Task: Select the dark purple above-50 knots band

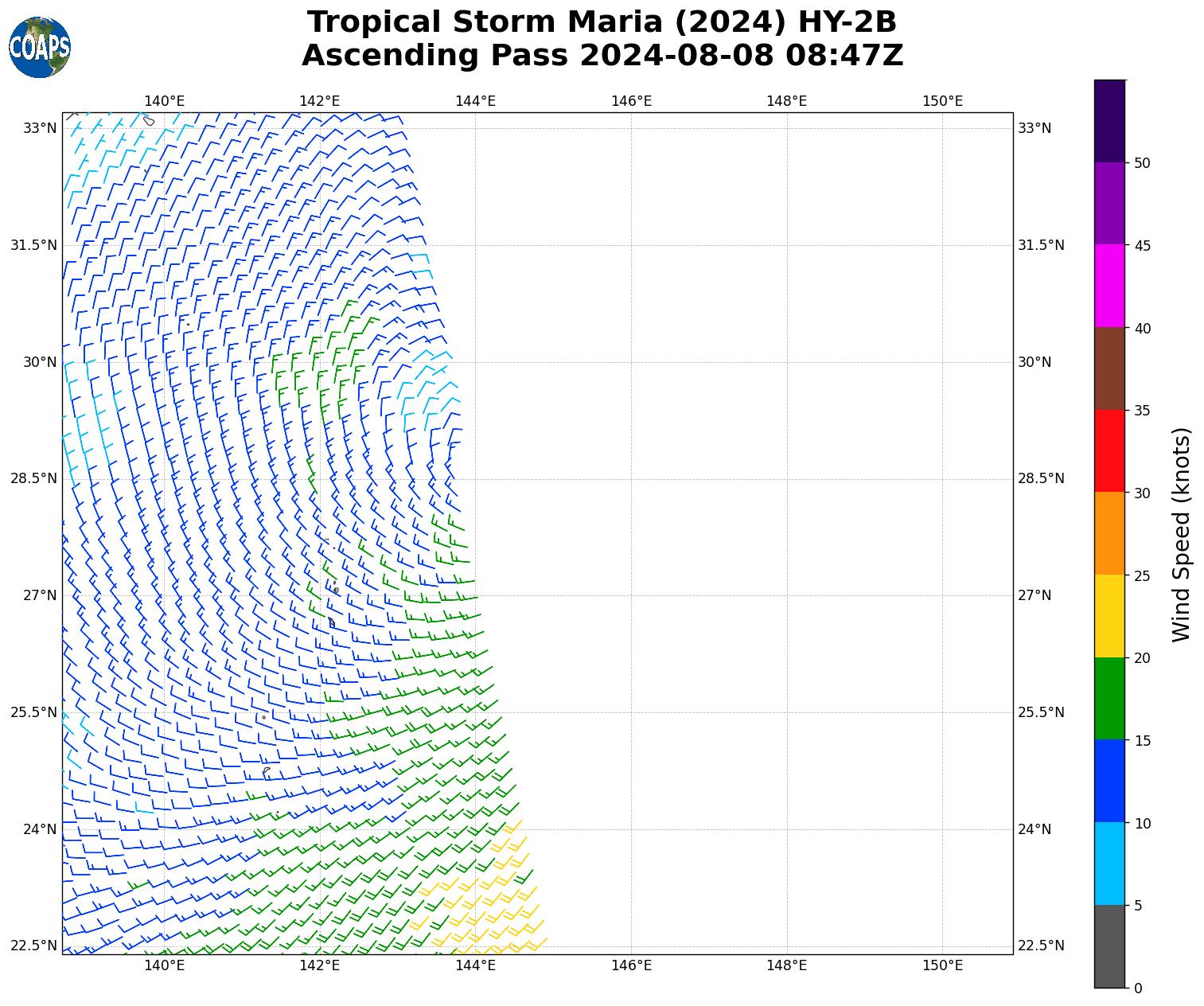Action: click(x=1109, y=121)
